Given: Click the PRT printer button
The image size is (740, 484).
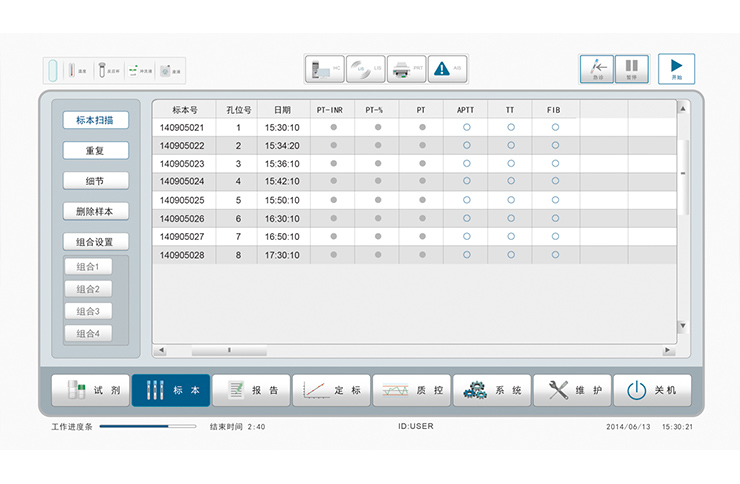Looking at the screenshot, I should (406, 69).
